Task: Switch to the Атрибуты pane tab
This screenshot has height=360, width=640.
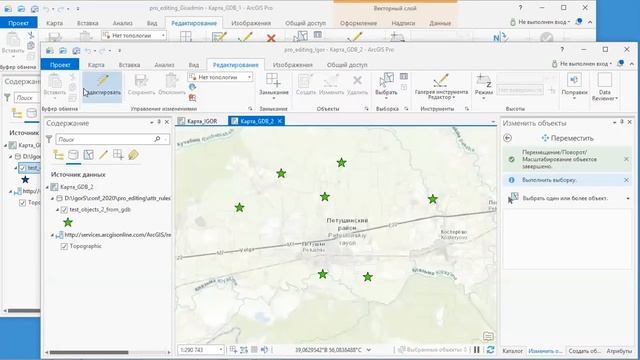Action: [619, 351]
